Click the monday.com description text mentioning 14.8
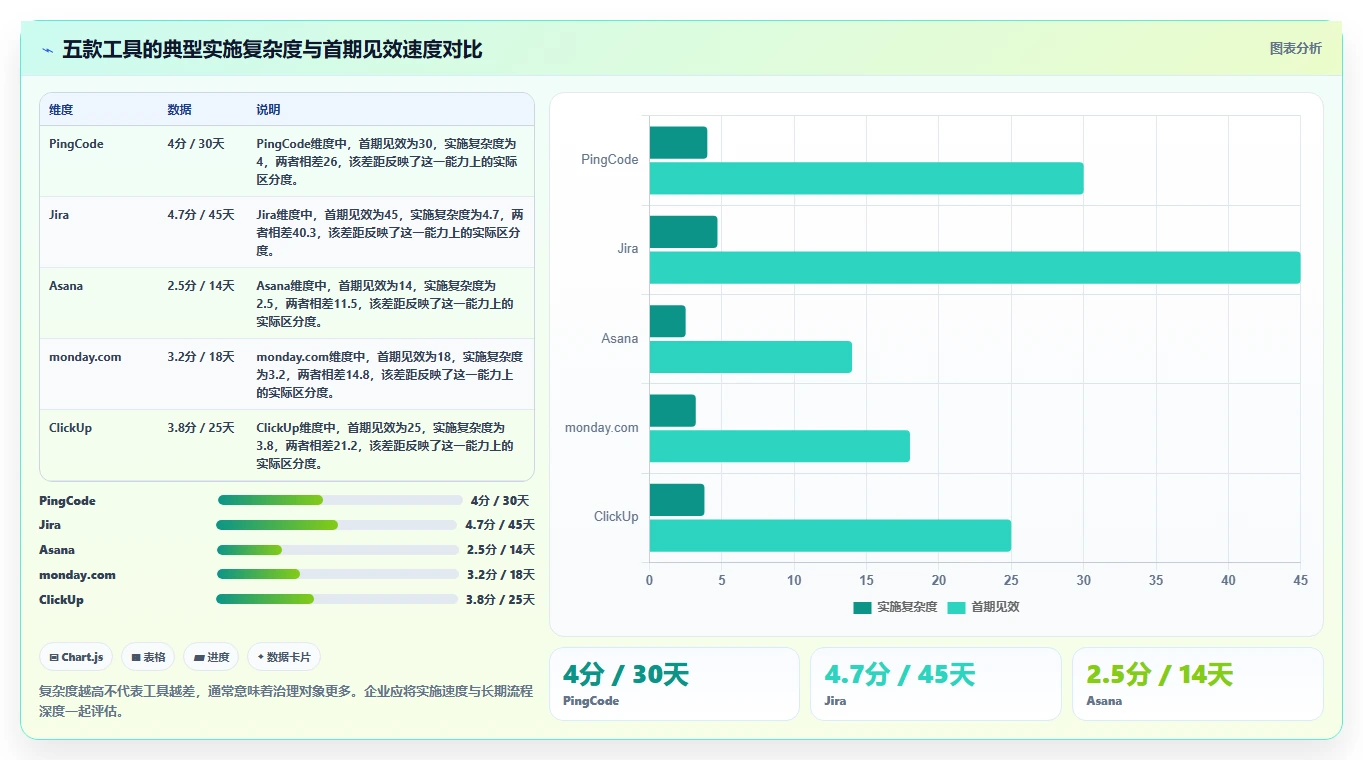The width and height of the screenshot is (1363, 760). click(390, 375)
